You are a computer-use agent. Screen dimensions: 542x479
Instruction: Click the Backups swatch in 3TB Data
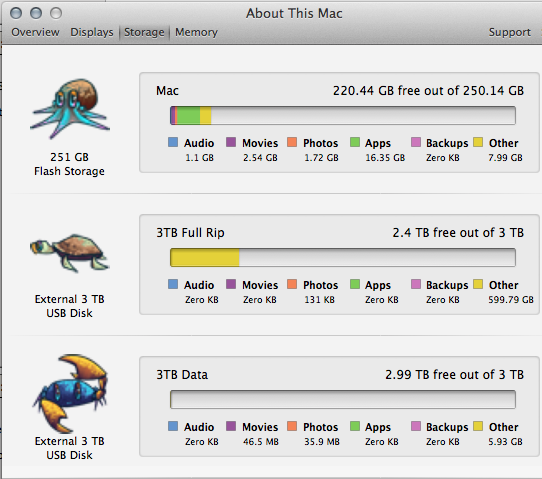pyautogui.click(x=416, y=426)
